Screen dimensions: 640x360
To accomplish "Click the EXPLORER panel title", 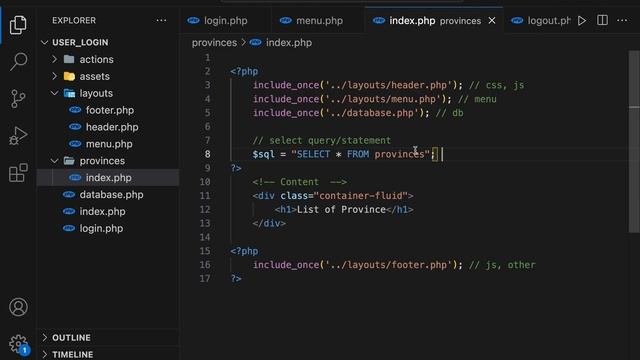I will (74, 20).
